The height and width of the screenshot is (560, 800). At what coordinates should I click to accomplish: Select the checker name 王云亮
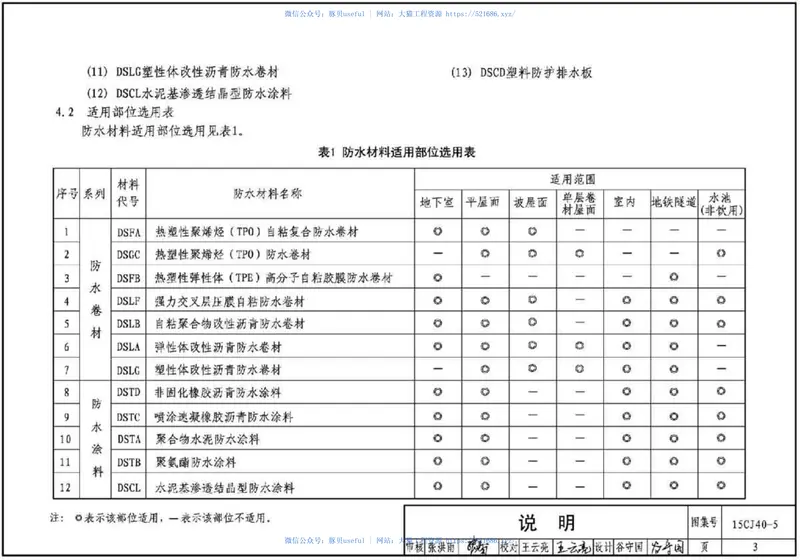pos(535,547)
